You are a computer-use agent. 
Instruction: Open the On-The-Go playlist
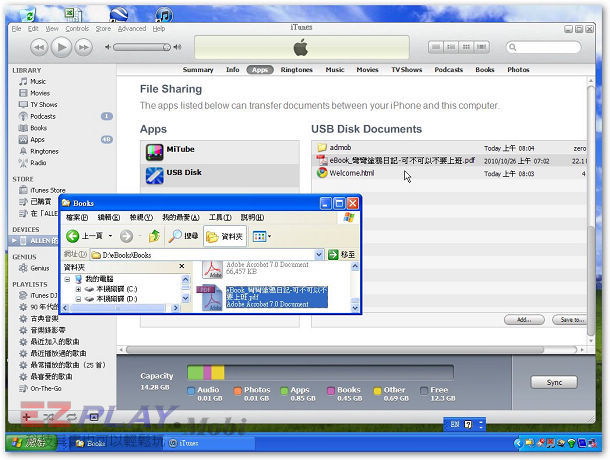46,388
